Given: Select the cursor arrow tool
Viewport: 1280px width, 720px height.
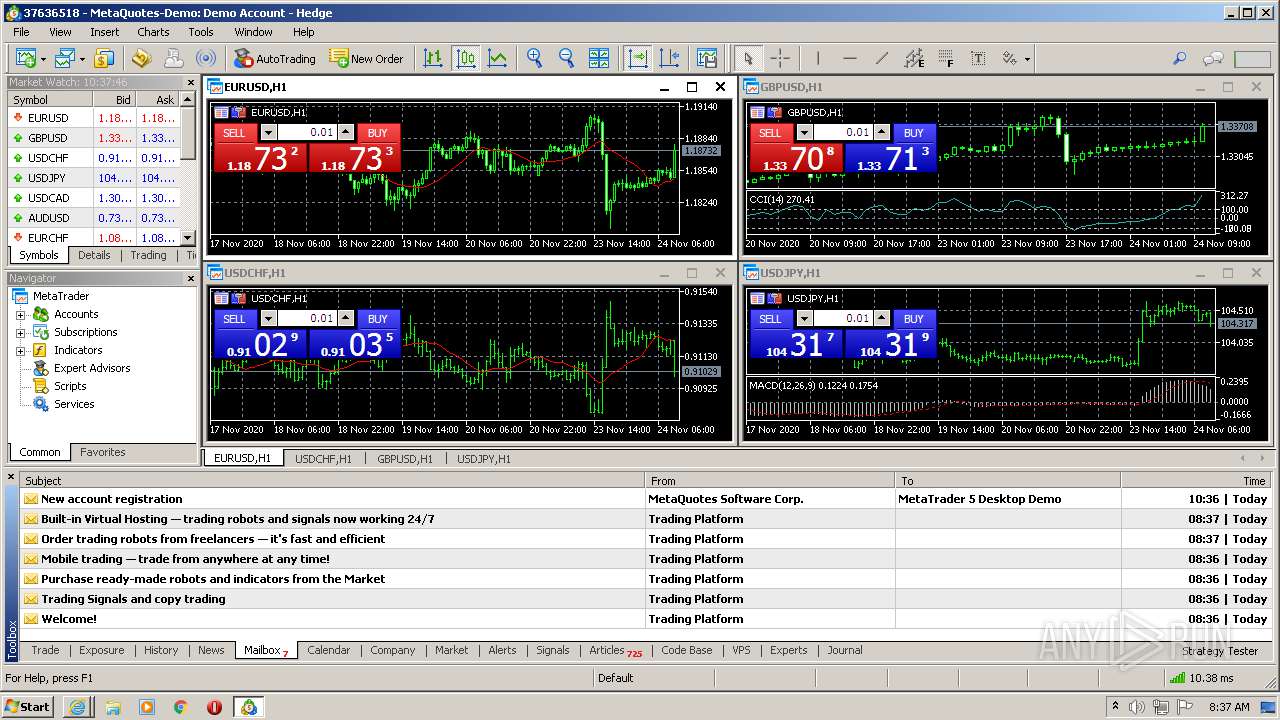Looking at the screenshot, I should pos(749,59).
